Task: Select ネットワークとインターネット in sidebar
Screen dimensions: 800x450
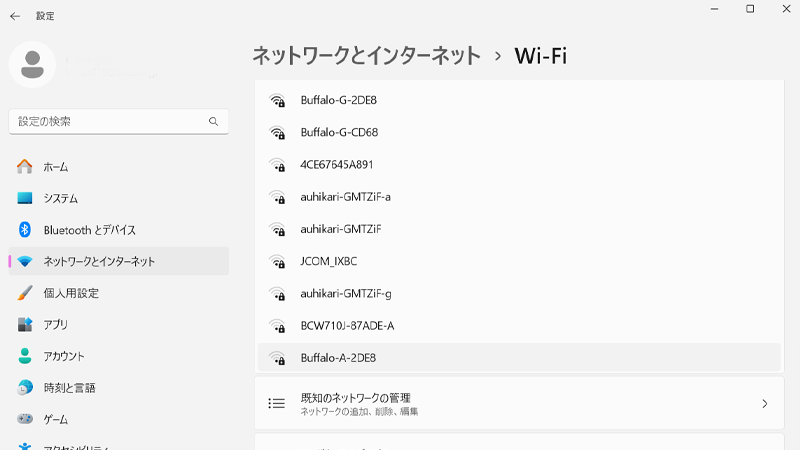Action: point(118,261)
